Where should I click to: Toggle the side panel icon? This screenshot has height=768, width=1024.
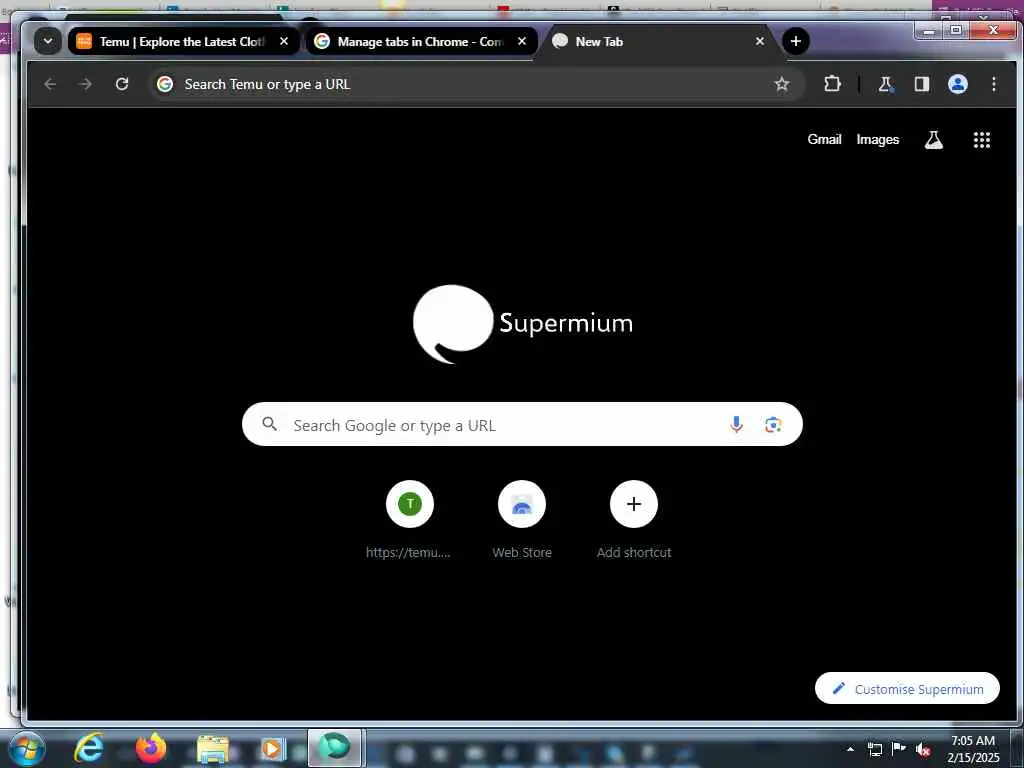coord(921,84)
